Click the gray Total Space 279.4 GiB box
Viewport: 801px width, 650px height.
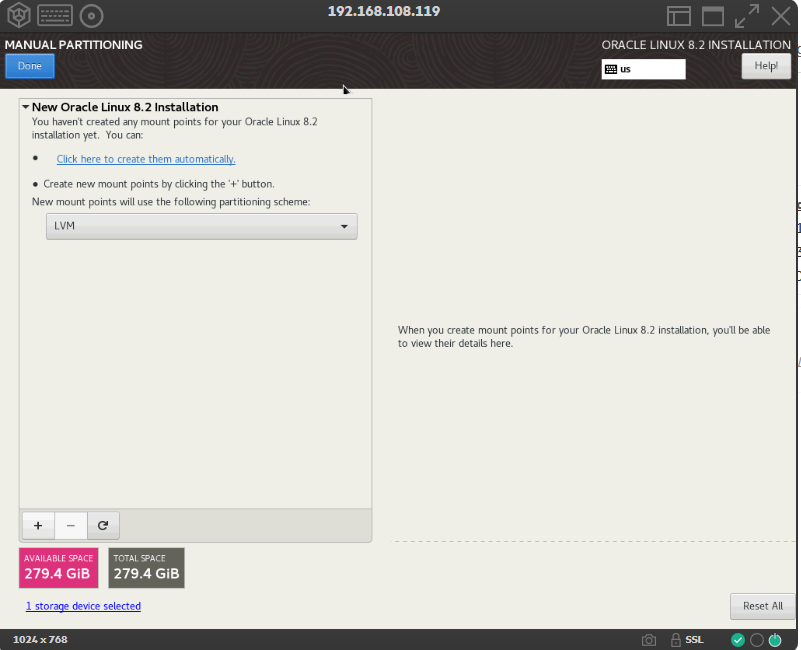[x=147, y=568]
